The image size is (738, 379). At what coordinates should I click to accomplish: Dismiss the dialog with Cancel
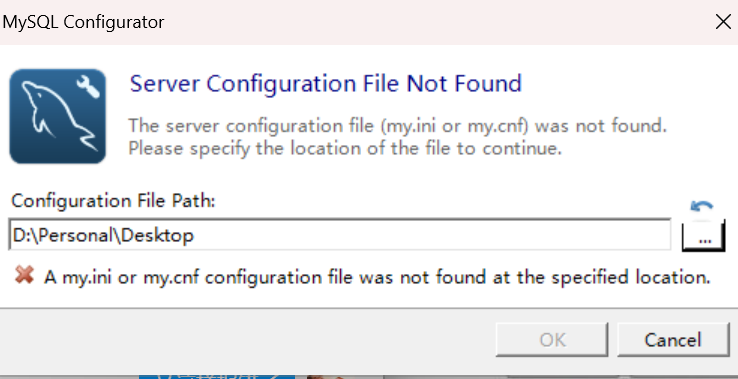pos(673,339)
